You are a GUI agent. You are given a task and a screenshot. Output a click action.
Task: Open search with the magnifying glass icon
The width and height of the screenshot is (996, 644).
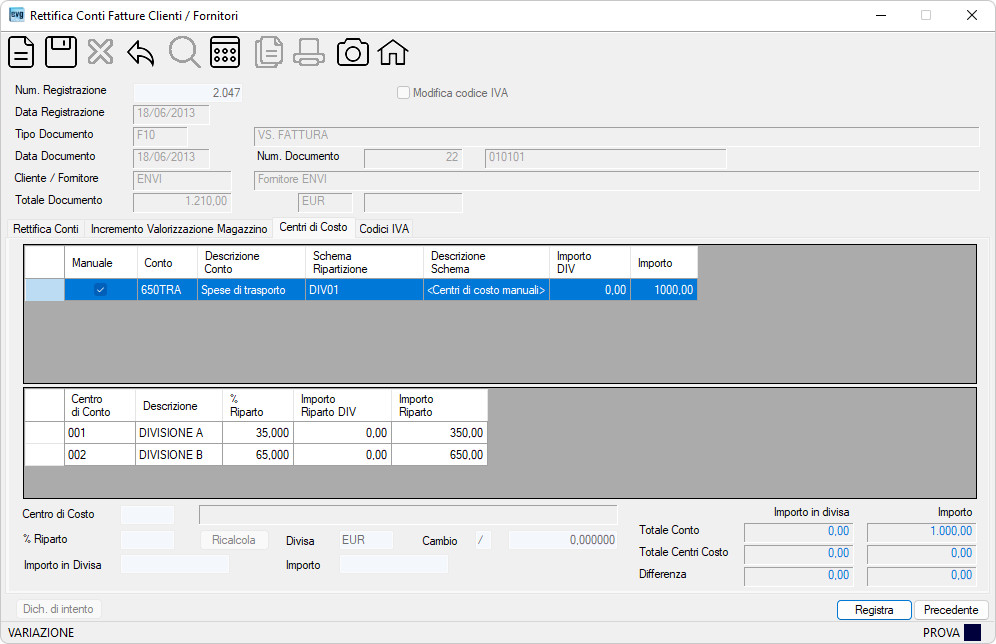click(x=184, y=51)
